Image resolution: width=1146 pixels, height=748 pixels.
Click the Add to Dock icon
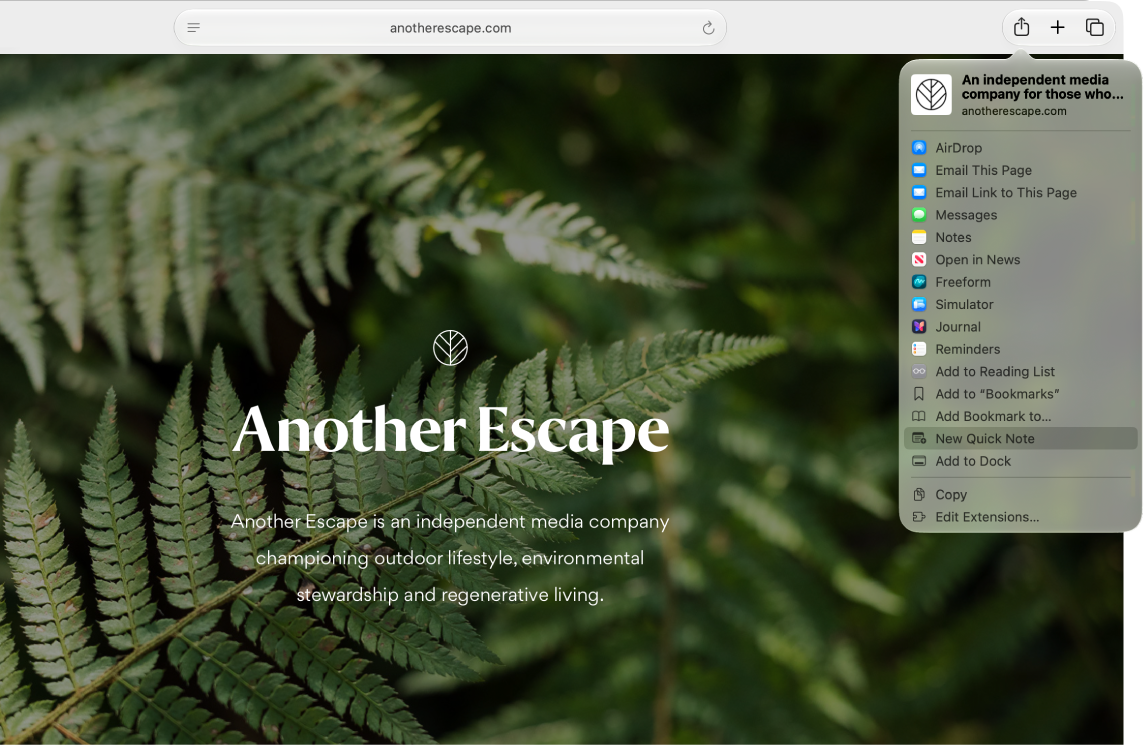pyautogui.click(x=921, y=462)
